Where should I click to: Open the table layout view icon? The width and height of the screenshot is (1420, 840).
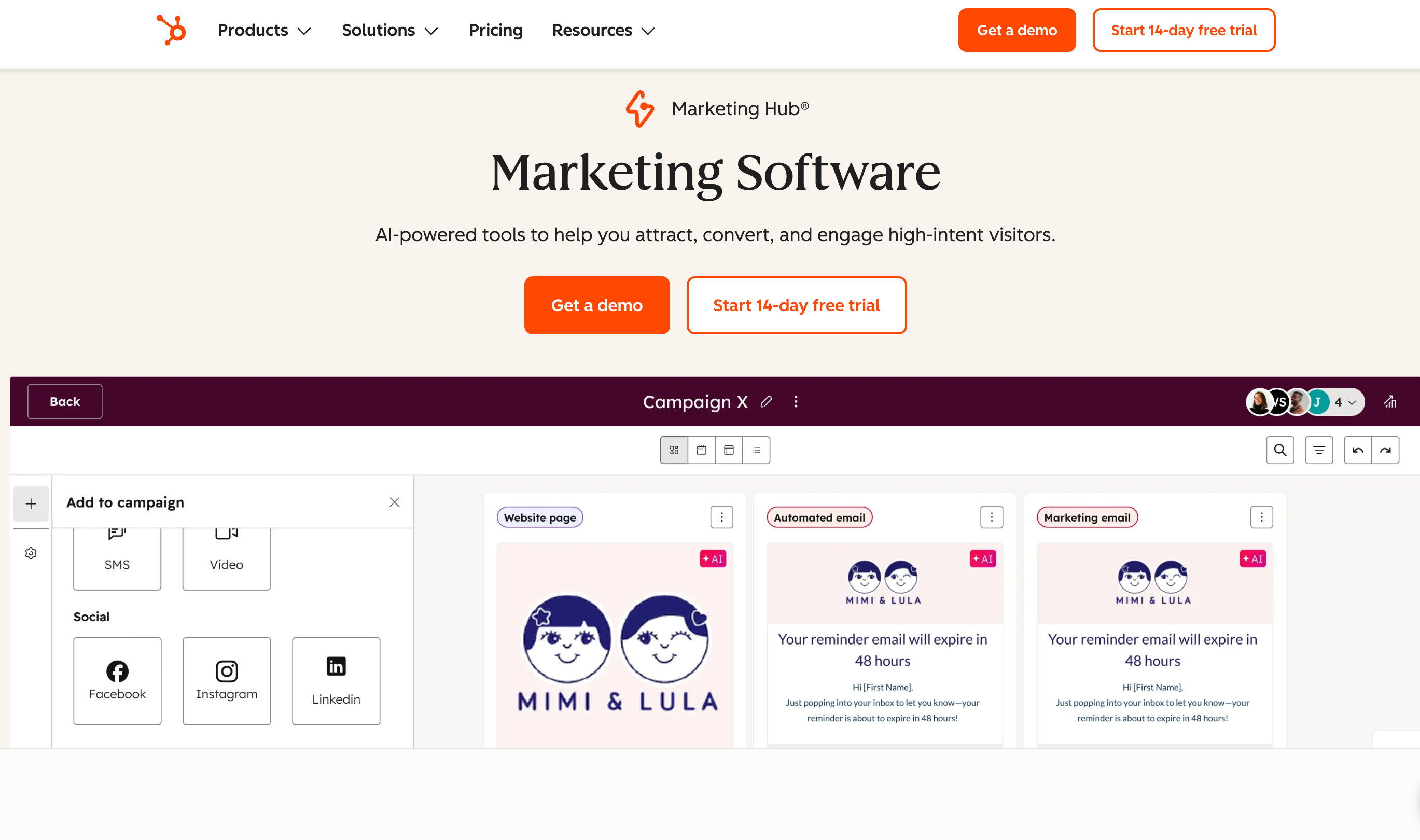(x=729, y=450)
